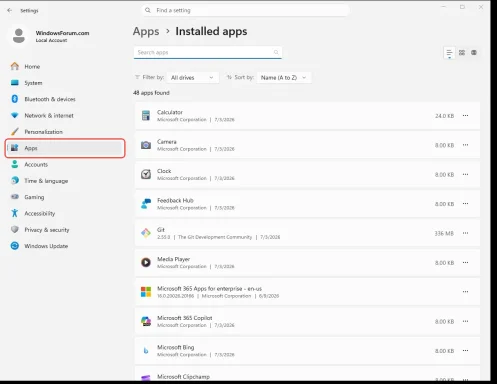This screenshot has width=497, height=384.
Task: Select the Git app name
Action: click(161, 230)
